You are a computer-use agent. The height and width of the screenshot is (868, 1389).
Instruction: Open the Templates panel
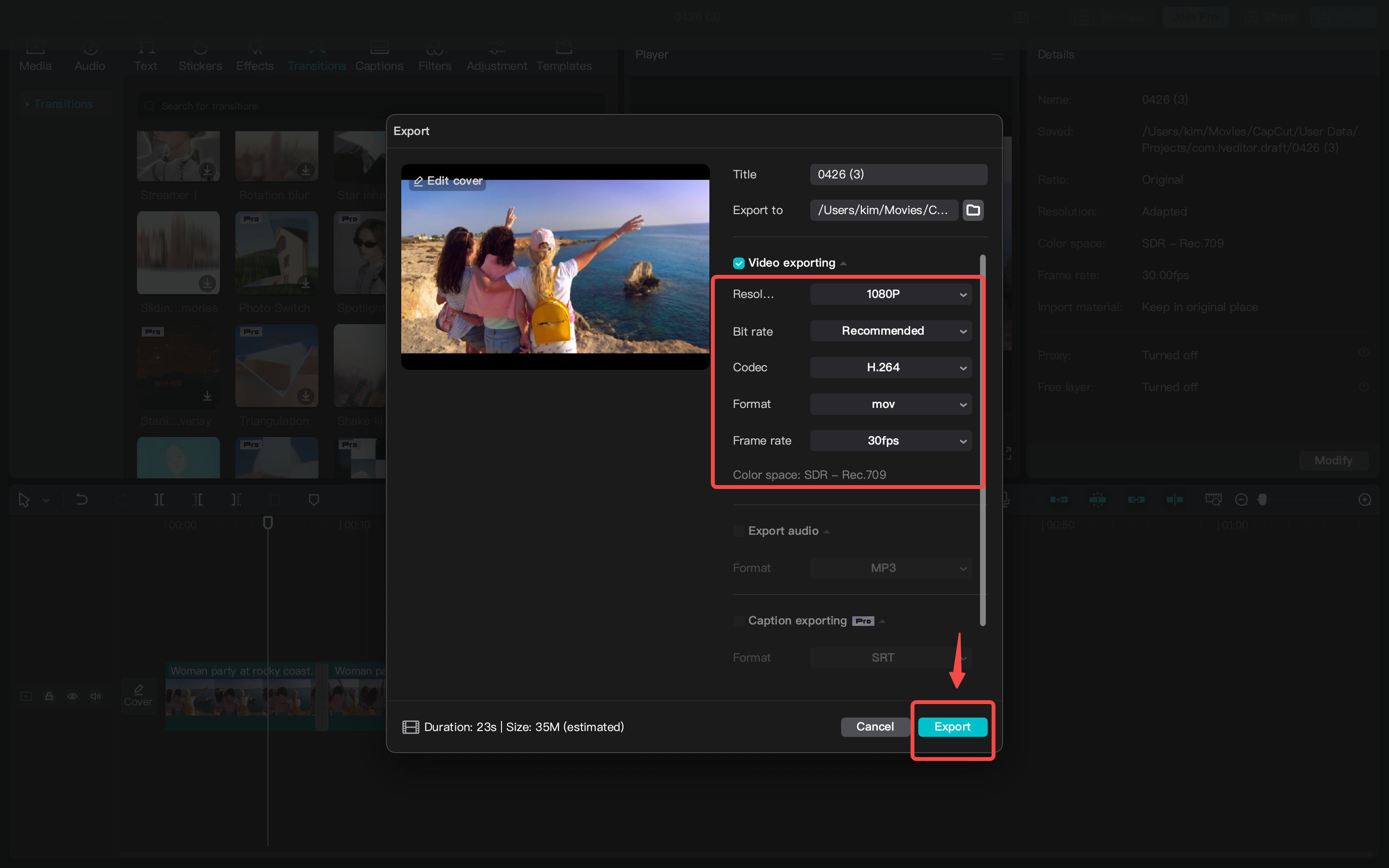(564, 54)
